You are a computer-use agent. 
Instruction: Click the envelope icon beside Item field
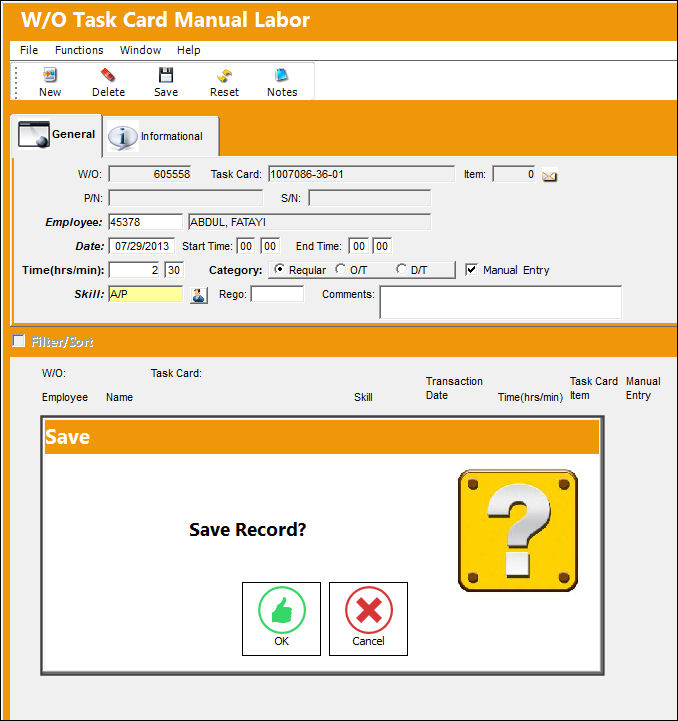[549, 176]
